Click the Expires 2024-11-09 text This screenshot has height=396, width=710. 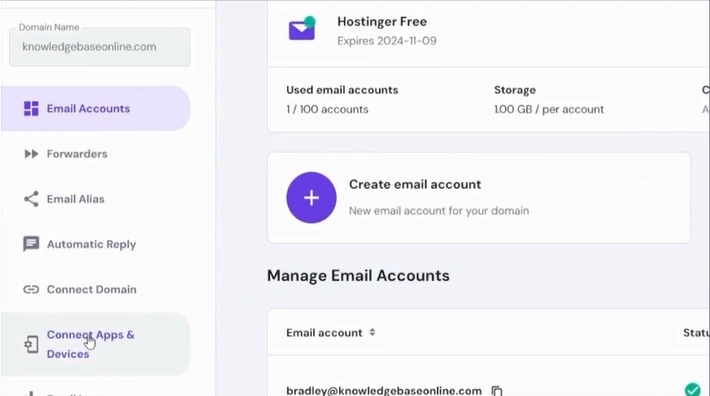coord(387,41)
